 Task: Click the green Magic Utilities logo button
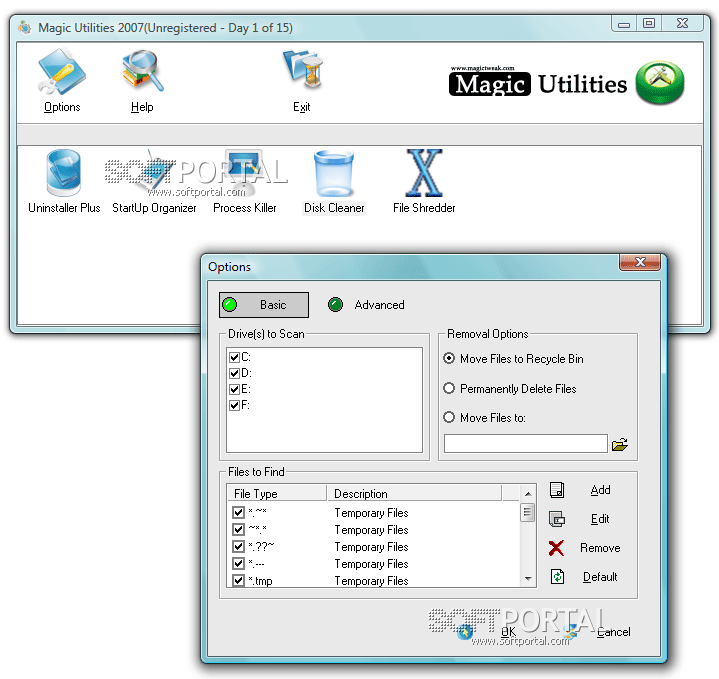pyautogui.click(x=660, y=83)
